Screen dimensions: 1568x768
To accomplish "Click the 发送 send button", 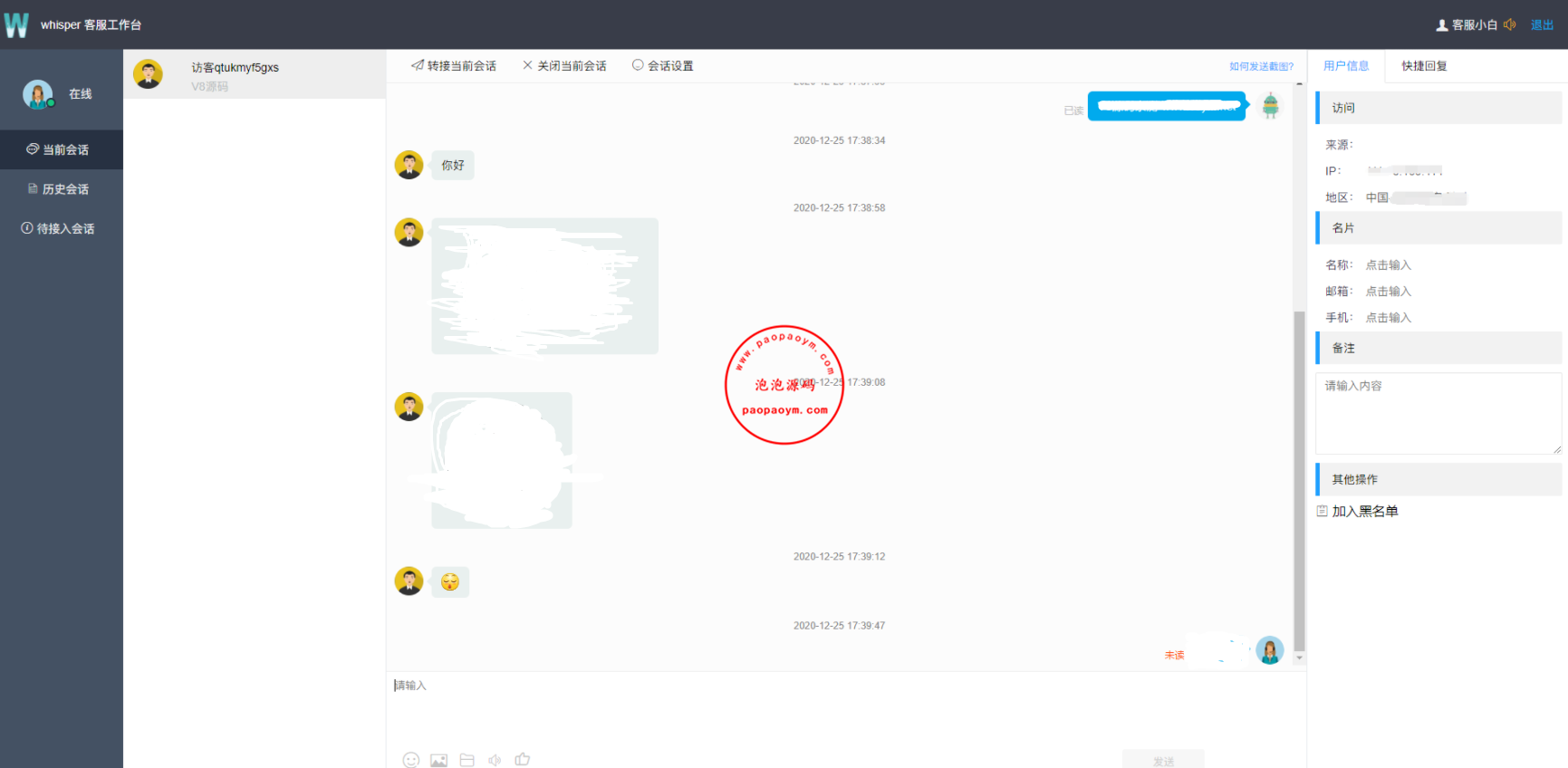I will [1163, 760].
